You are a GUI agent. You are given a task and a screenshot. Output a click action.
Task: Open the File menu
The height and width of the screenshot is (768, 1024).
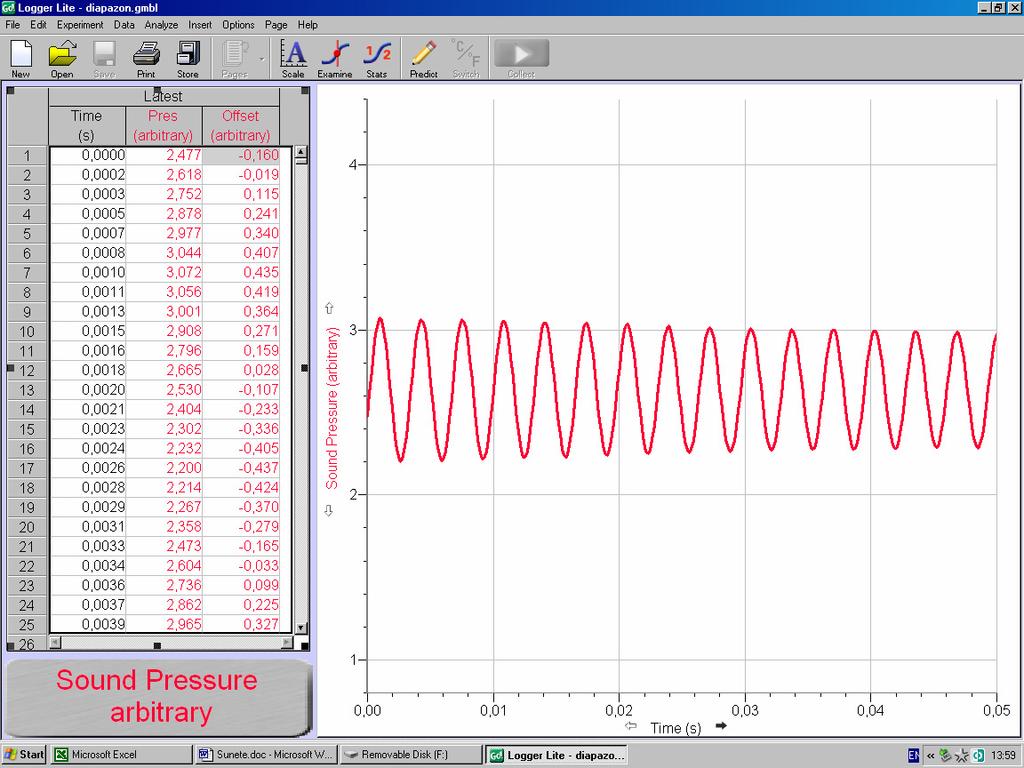(x=12, y=25)
